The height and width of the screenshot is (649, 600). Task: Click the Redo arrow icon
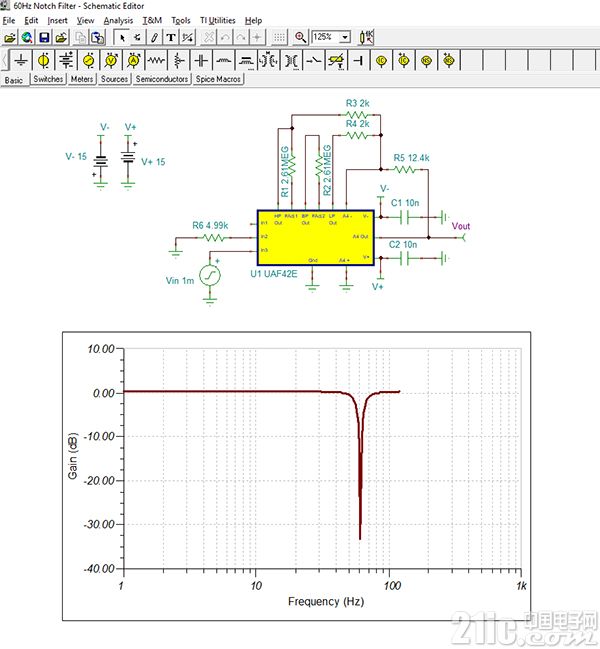coord(241,38)
